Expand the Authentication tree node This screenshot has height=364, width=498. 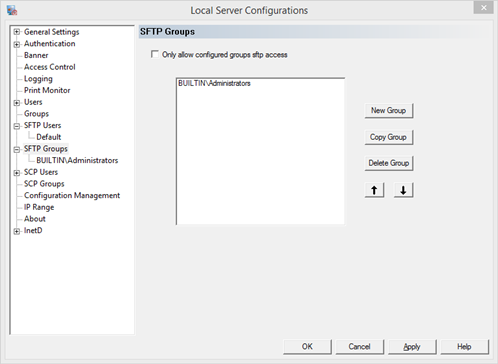(x=17, y=44)
